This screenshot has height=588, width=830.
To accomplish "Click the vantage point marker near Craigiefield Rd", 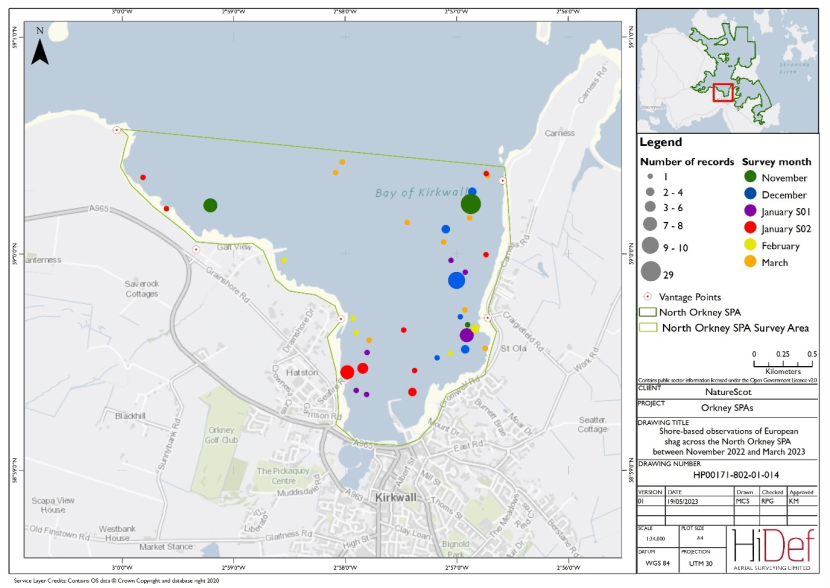I will (x=488, y=318).
